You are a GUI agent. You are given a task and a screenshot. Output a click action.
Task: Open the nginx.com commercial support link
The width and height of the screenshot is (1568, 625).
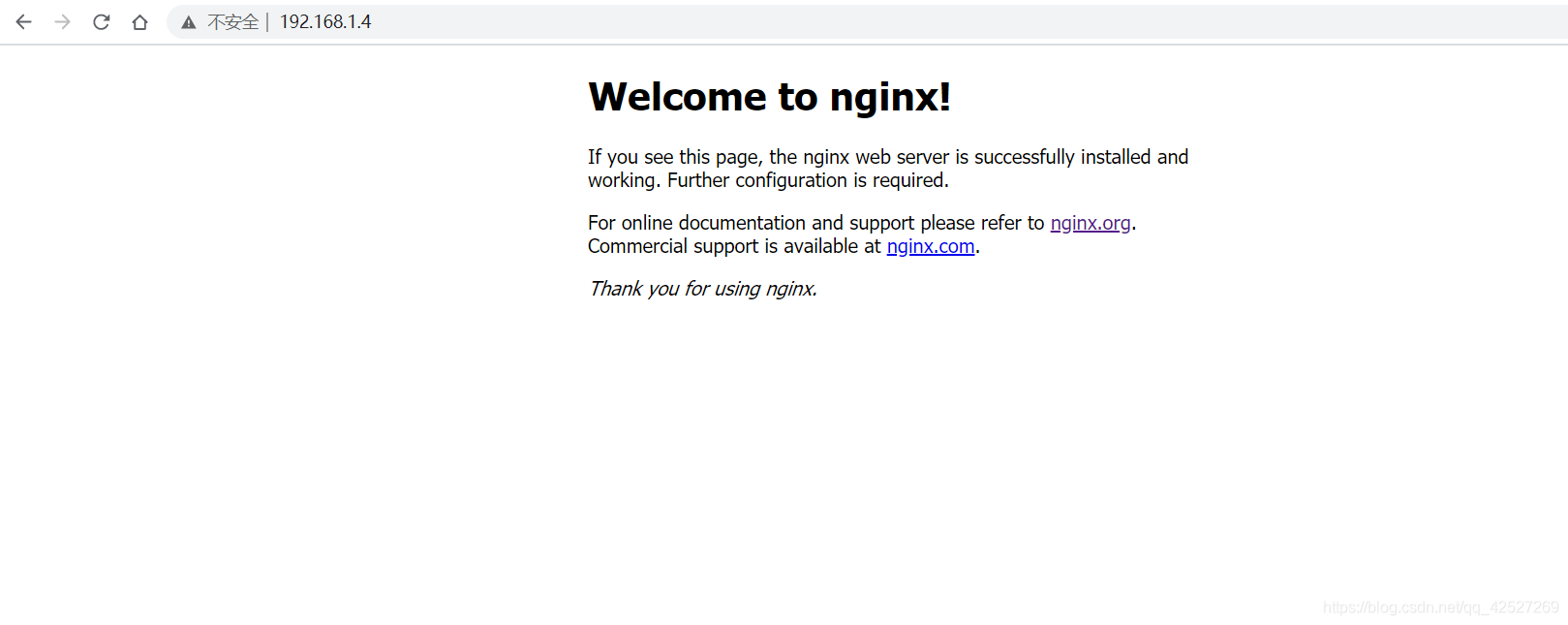(x=931, y=246)
